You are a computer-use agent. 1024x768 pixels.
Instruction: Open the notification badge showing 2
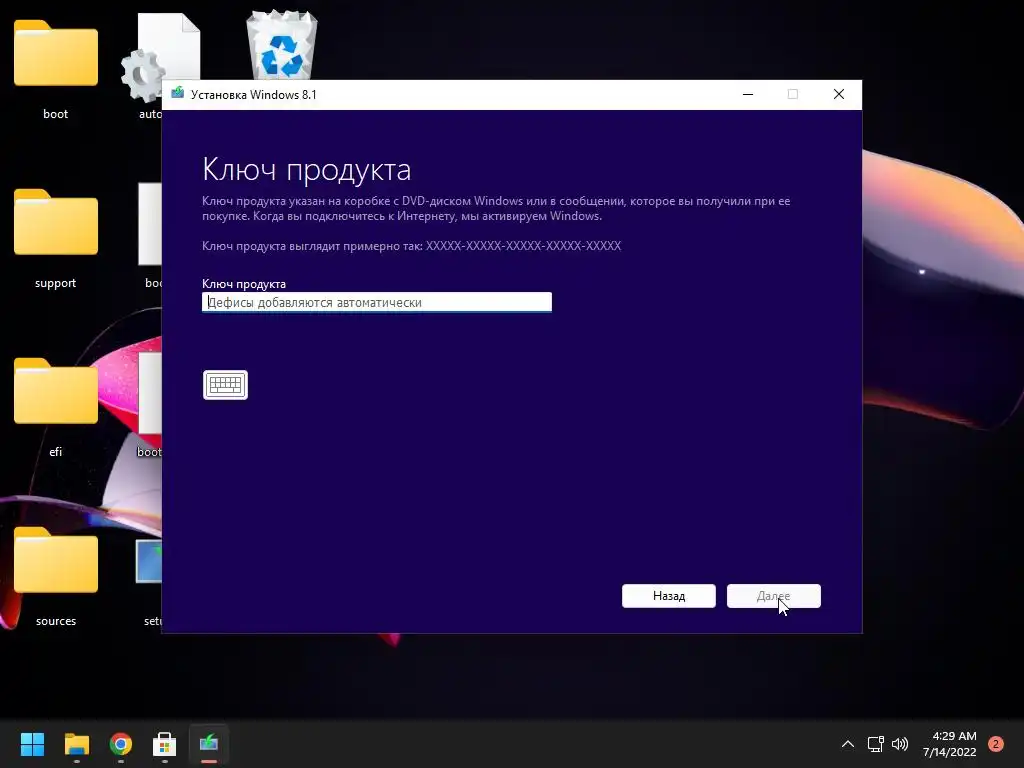click(x=996, y=744)
